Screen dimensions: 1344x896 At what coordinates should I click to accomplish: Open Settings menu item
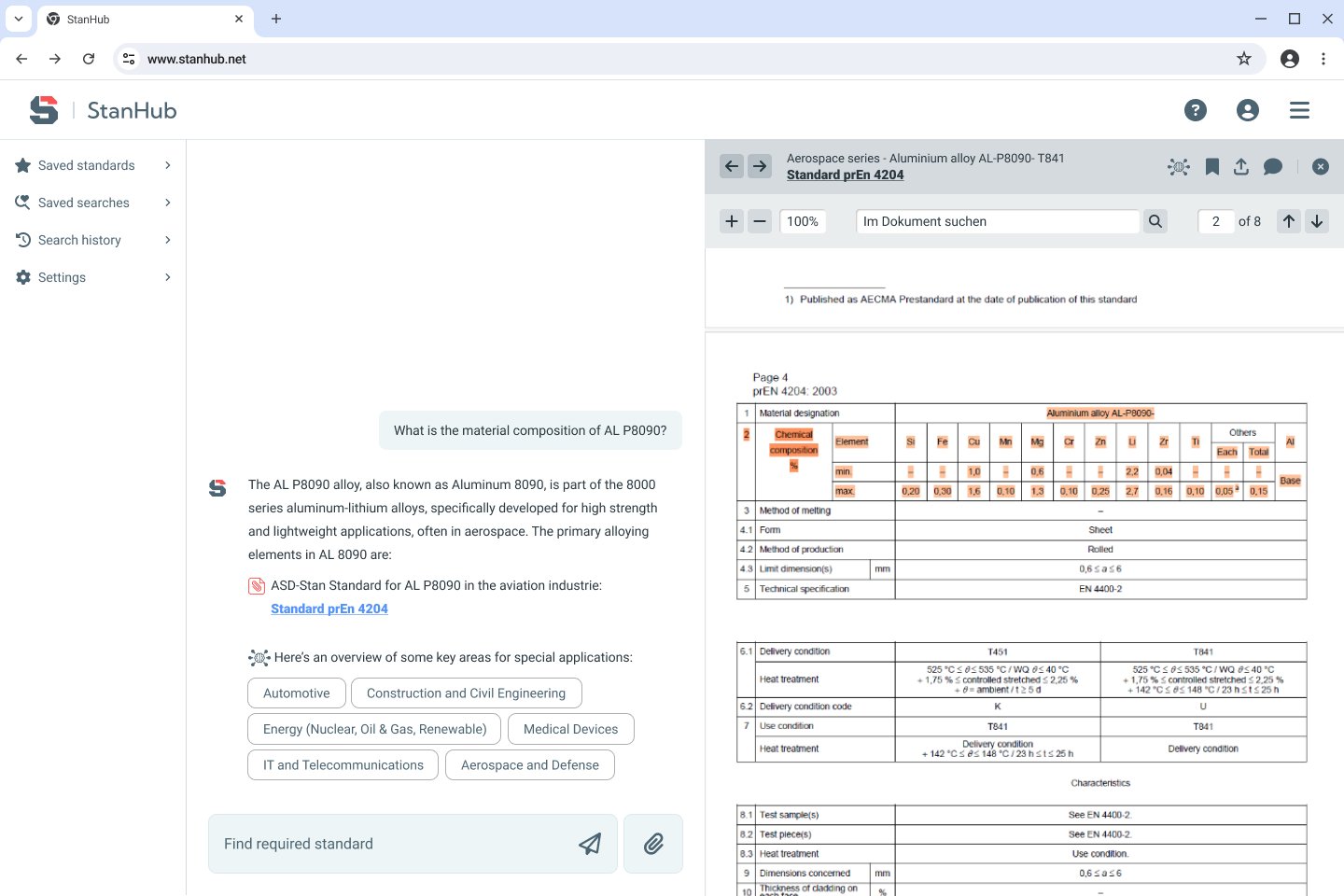click(93, 277)
